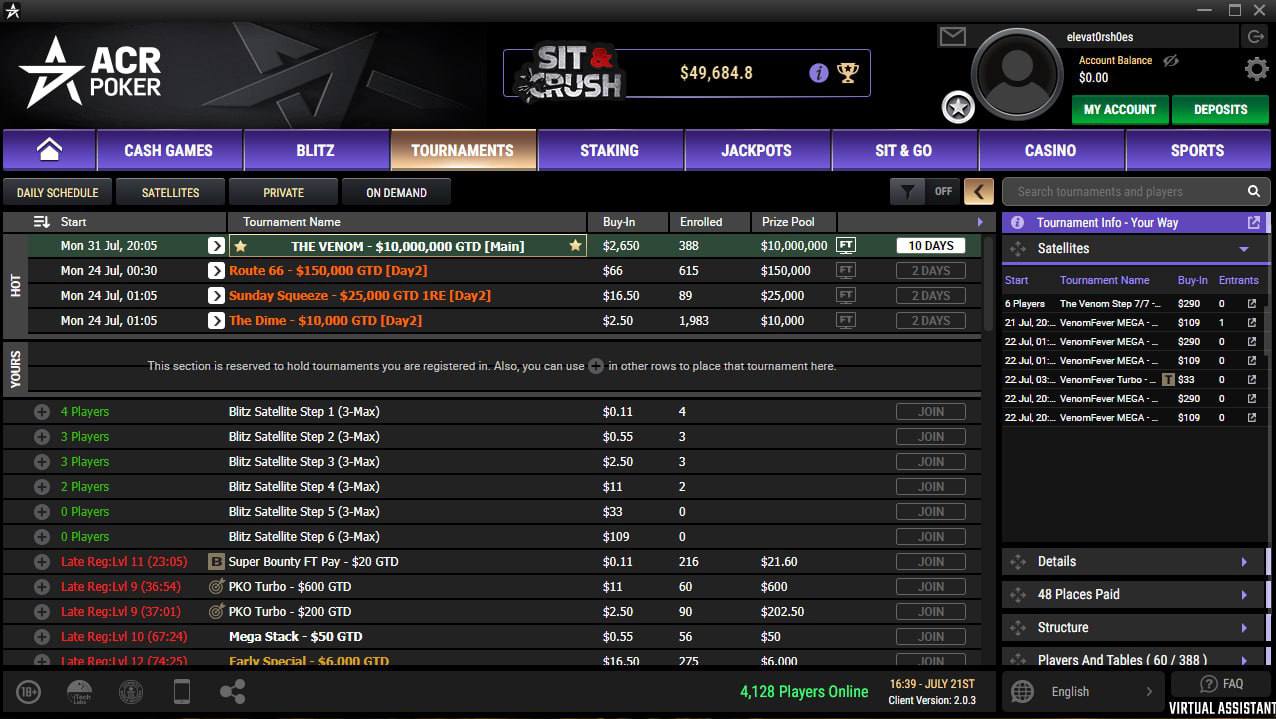Open the Sit & Crush trophy leaderboard
This screenshot has height=719, width=1276.
pos(848,73)
